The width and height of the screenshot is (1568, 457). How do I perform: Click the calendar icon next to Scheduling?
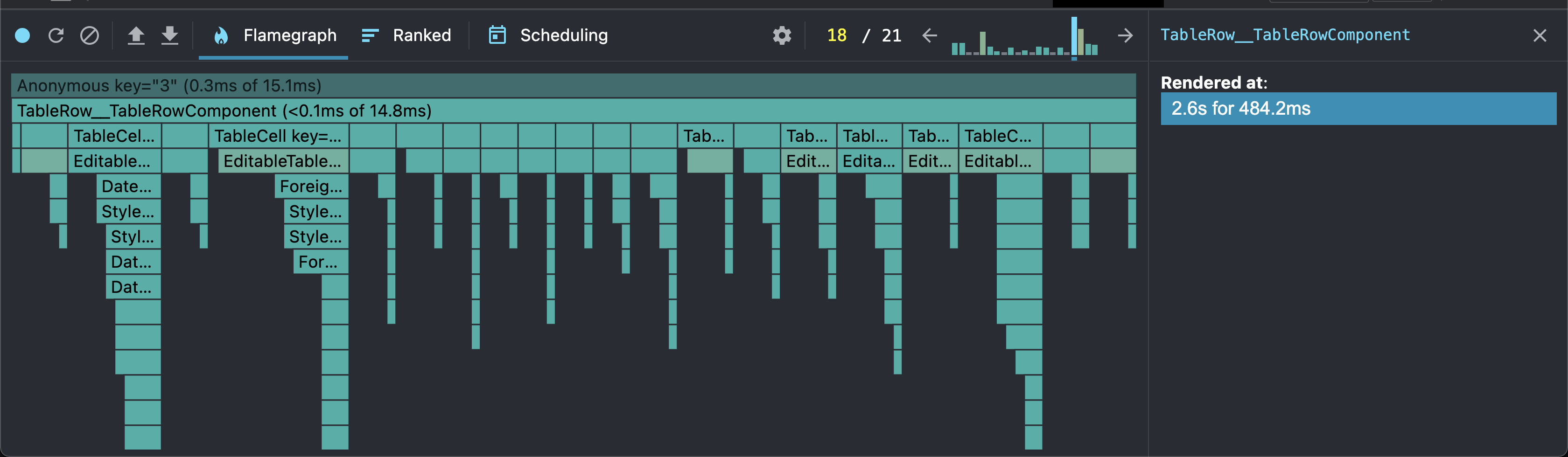[x=497, y=35]
